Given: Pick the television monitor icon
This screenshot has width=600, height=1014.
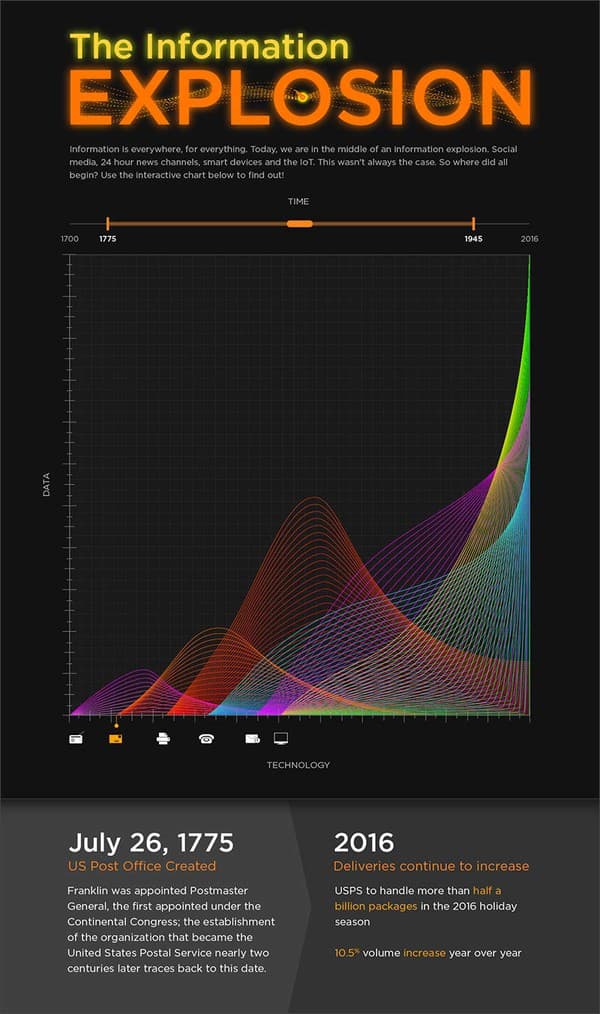Looking at the screenshot, I should click(x=281, y=739).
